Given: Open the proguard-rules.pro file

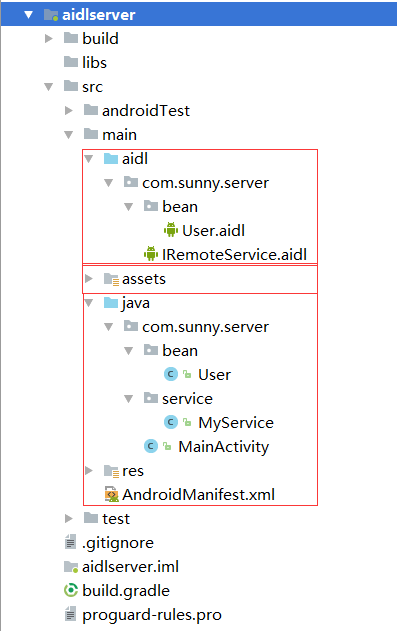Looking at the screenshot, I should click(x=152, y=615).
